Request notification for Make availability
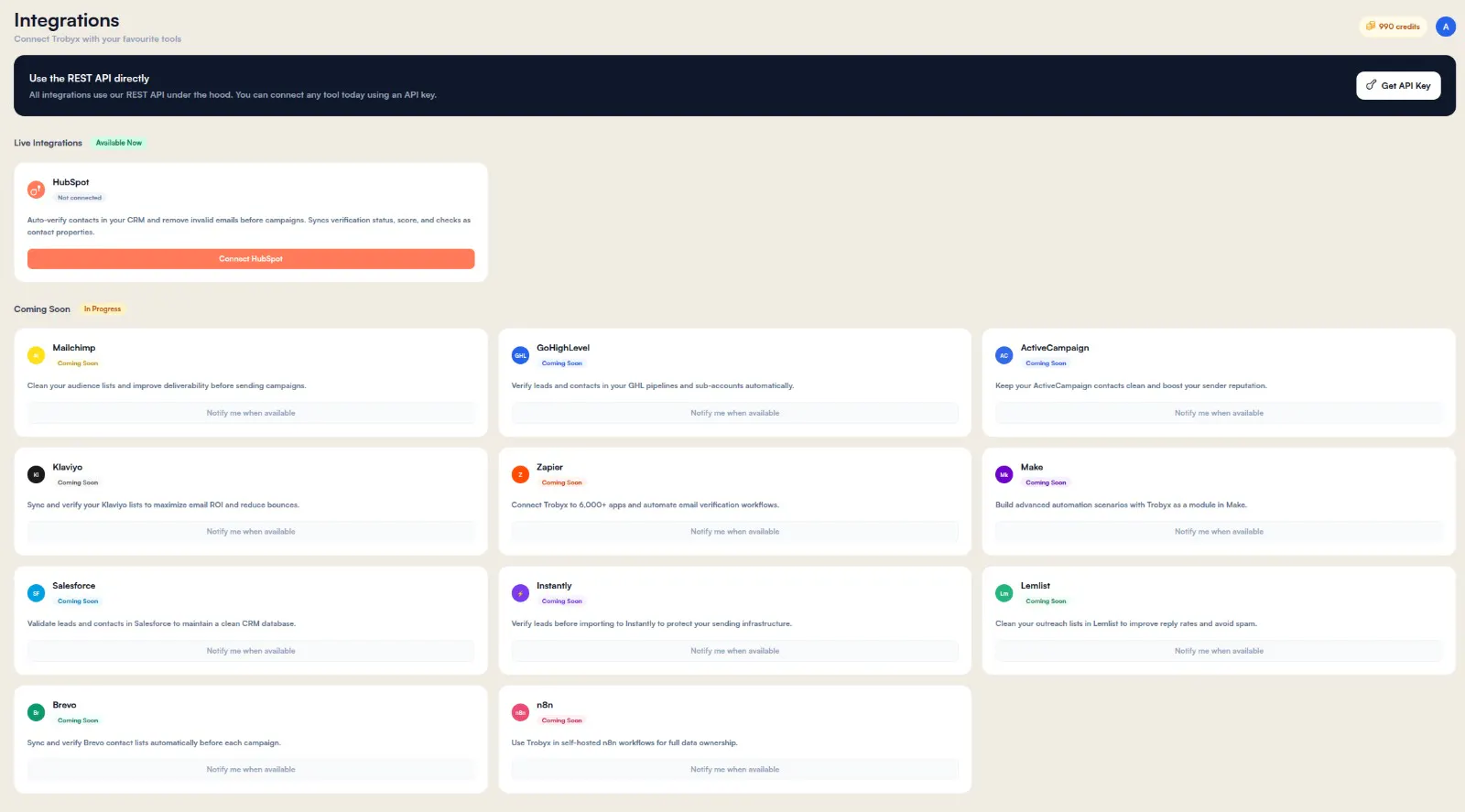 coord(1219,532)
